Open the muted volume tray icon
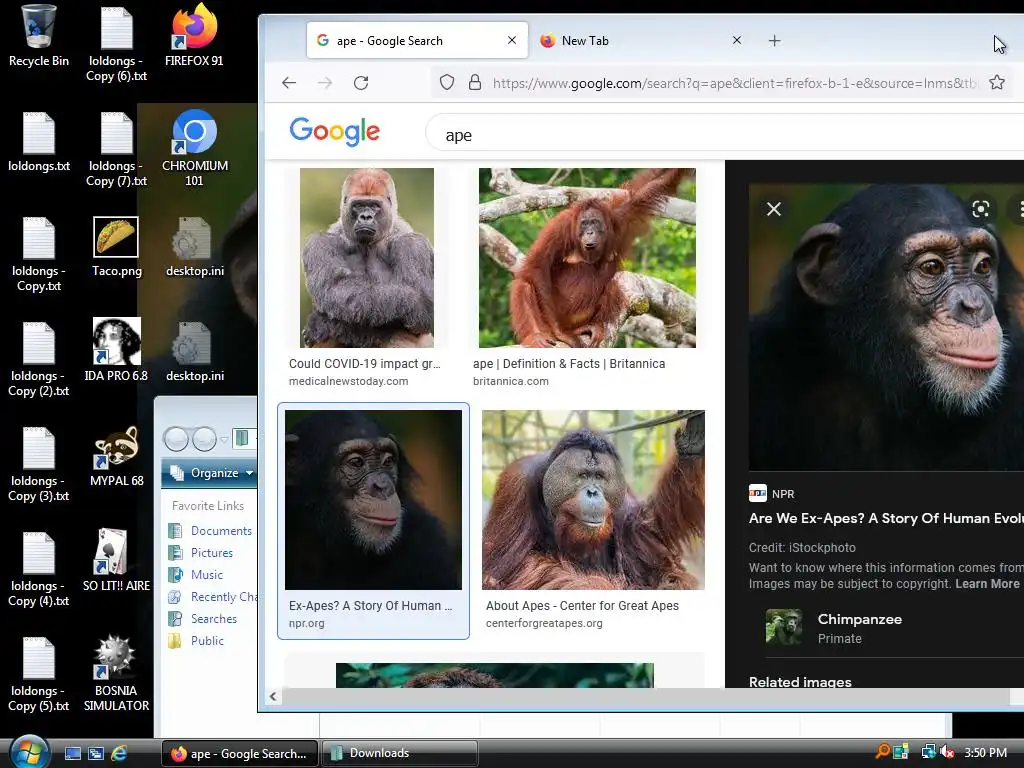The image size is (1024, 768). tap(948, 752)
